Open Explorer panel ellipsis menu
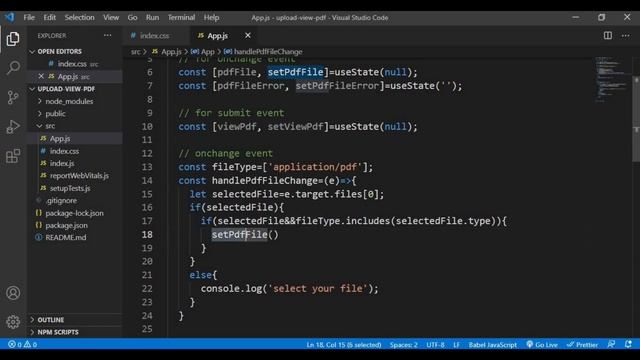 (107, 36)
